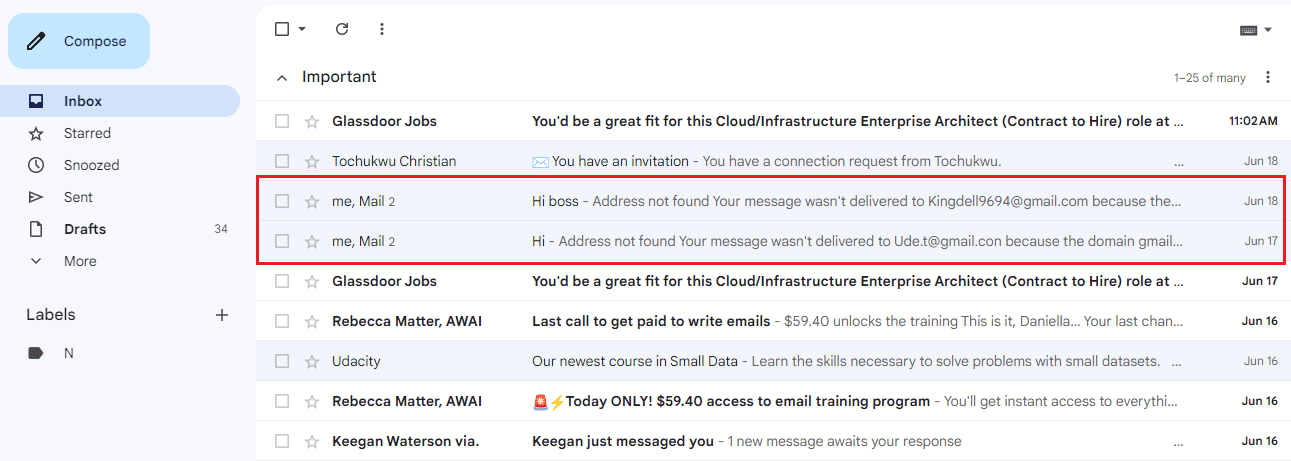Click the plus icon to create new label
This screenshot has width=1291, height=461.
(x=222, y=315)
